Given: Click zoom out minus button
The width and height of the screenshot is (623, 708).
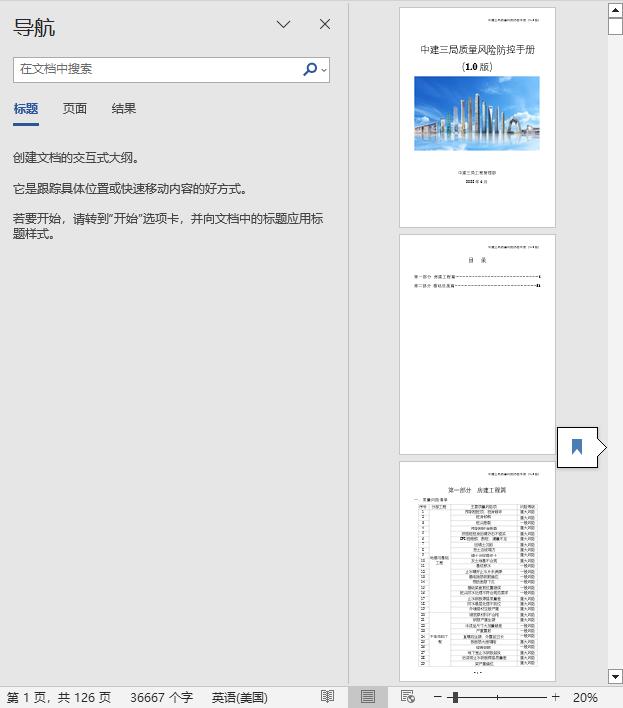Looking at the screenshot, I should tap(437, 697).
